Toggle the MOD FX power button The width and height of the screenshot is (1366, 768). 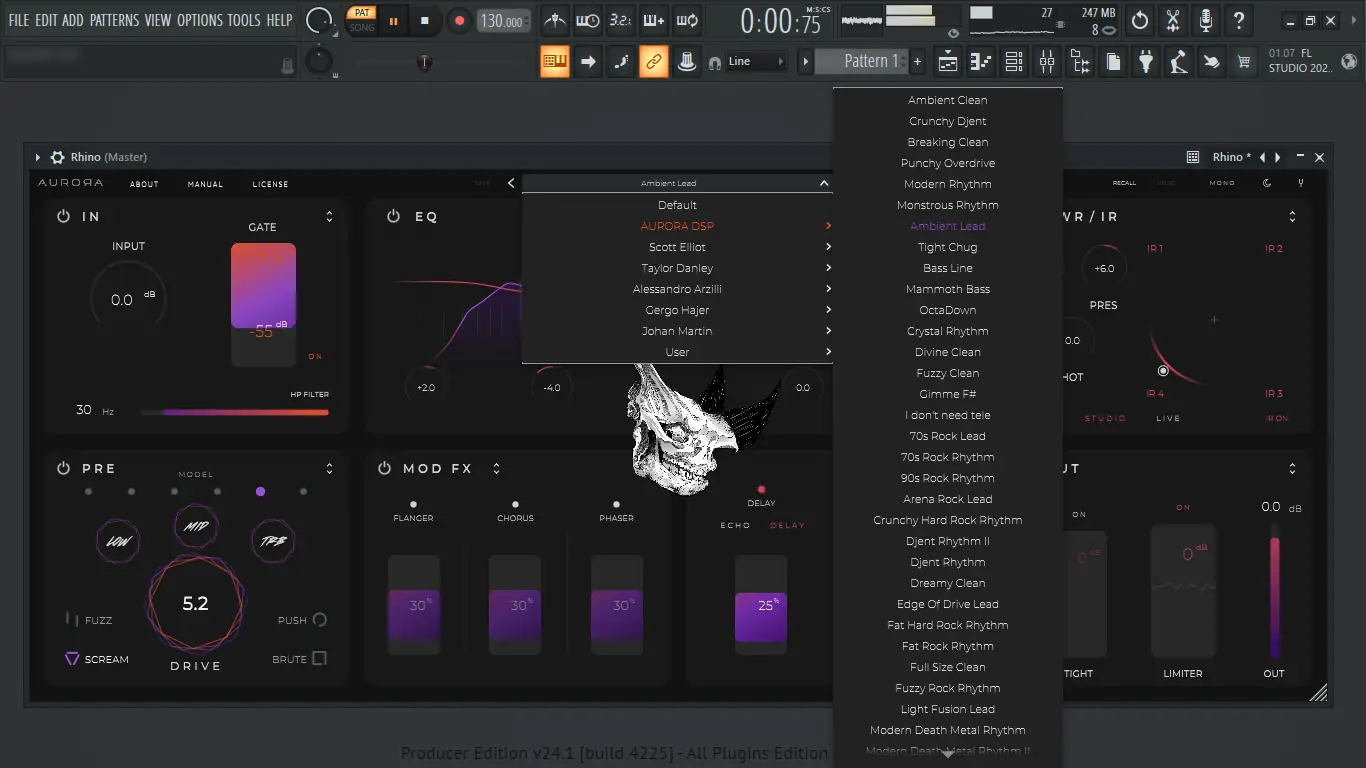384,468
